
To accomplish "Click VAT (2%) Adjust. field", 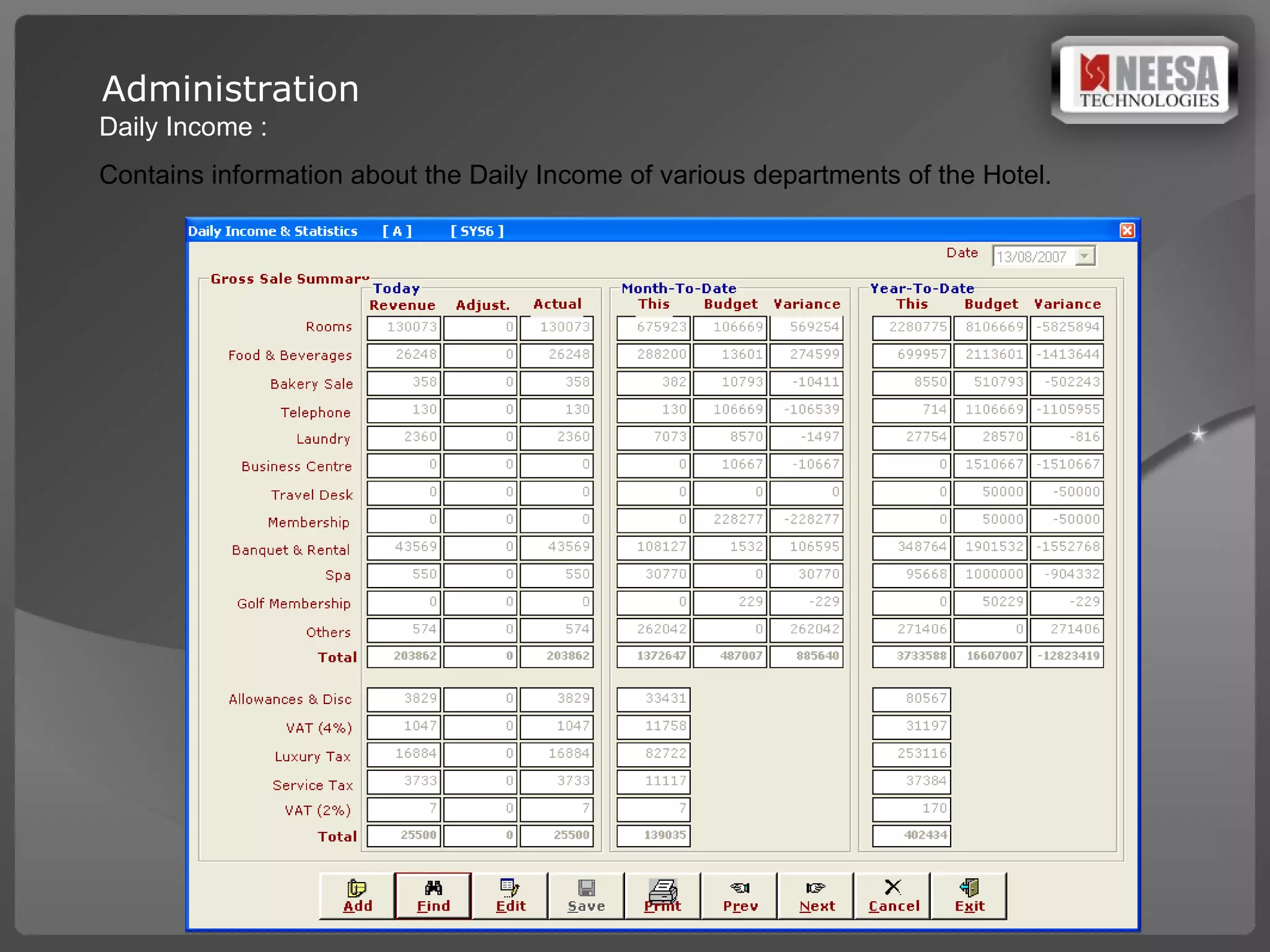I will [480, 809].
